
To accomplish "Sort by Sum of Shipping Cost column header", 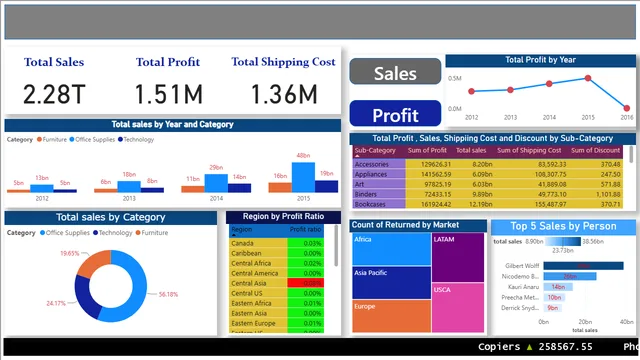I will (x=529, y=151).
